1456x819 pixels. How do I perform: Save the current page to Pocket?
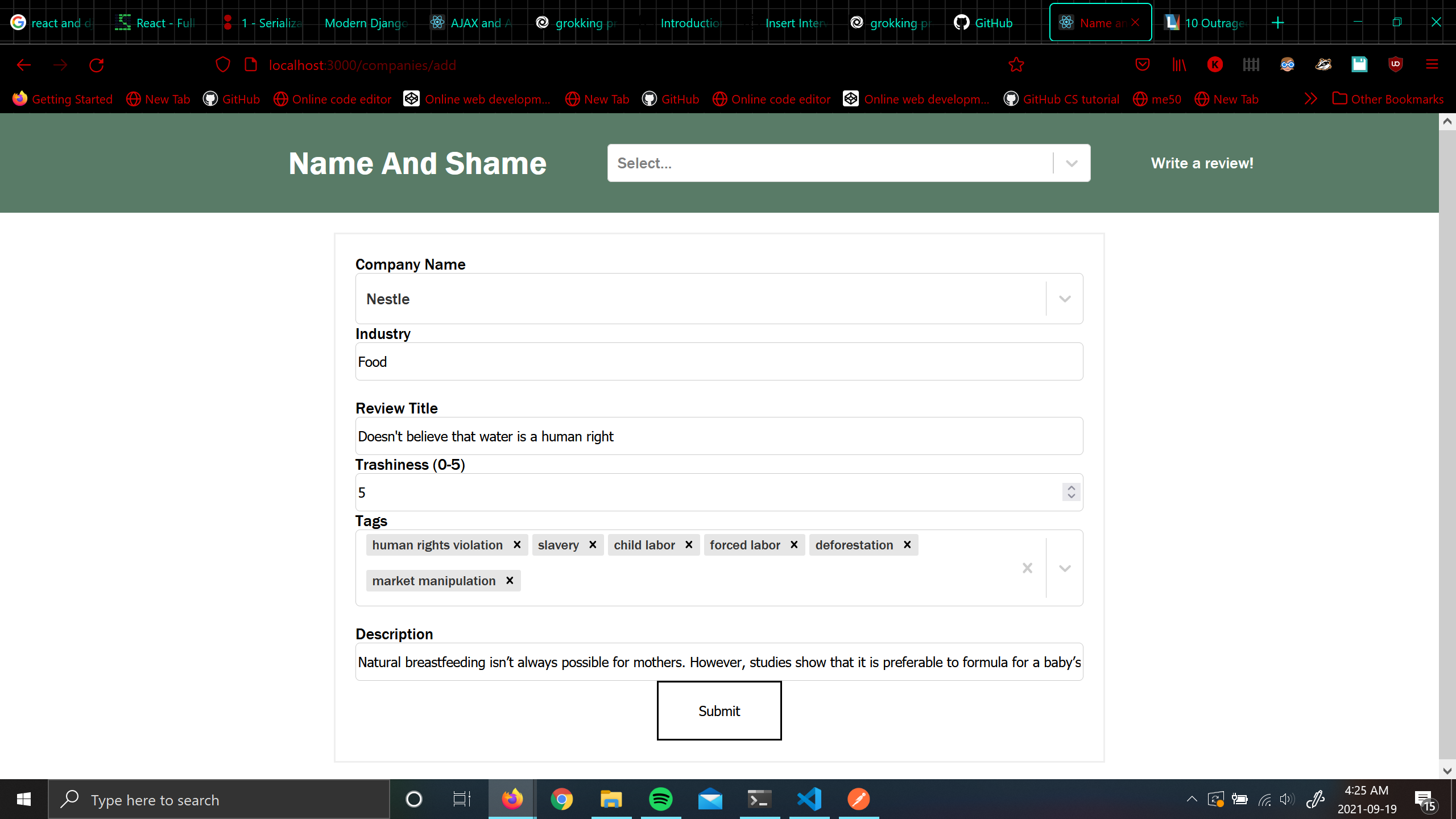(1142, 64)
